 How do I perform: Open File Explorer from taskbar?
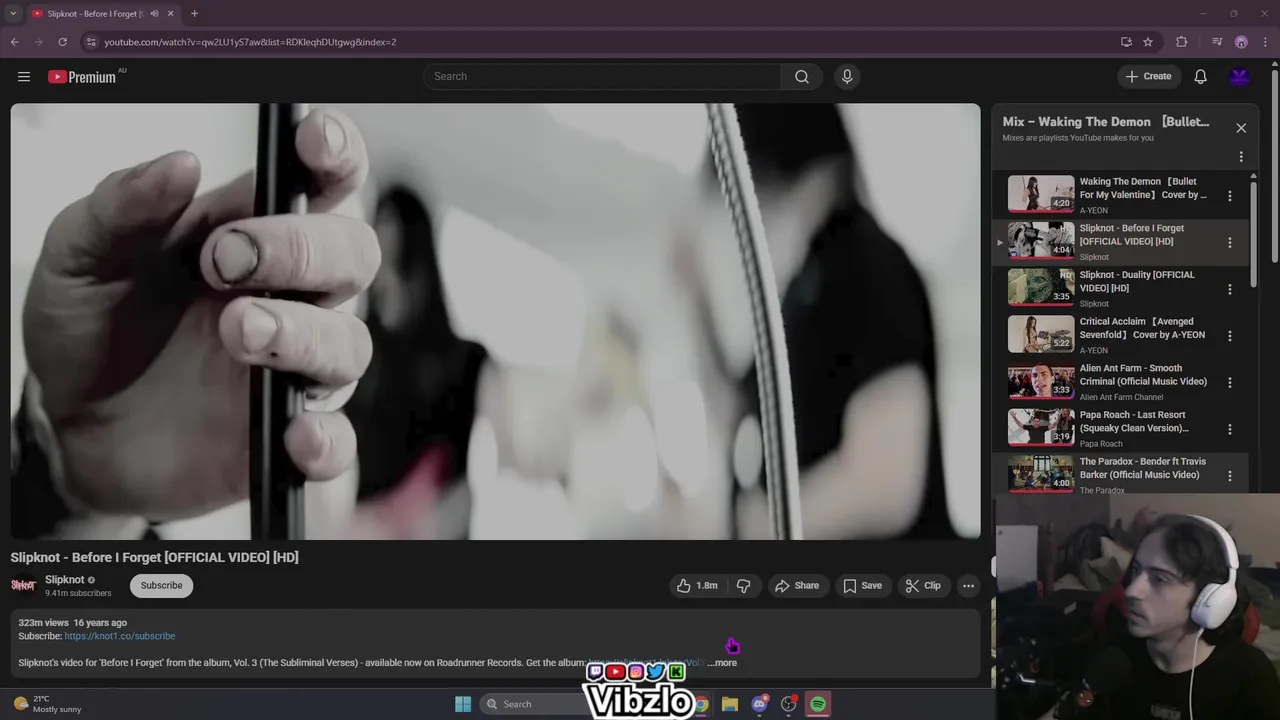click(x=730, y=704)
